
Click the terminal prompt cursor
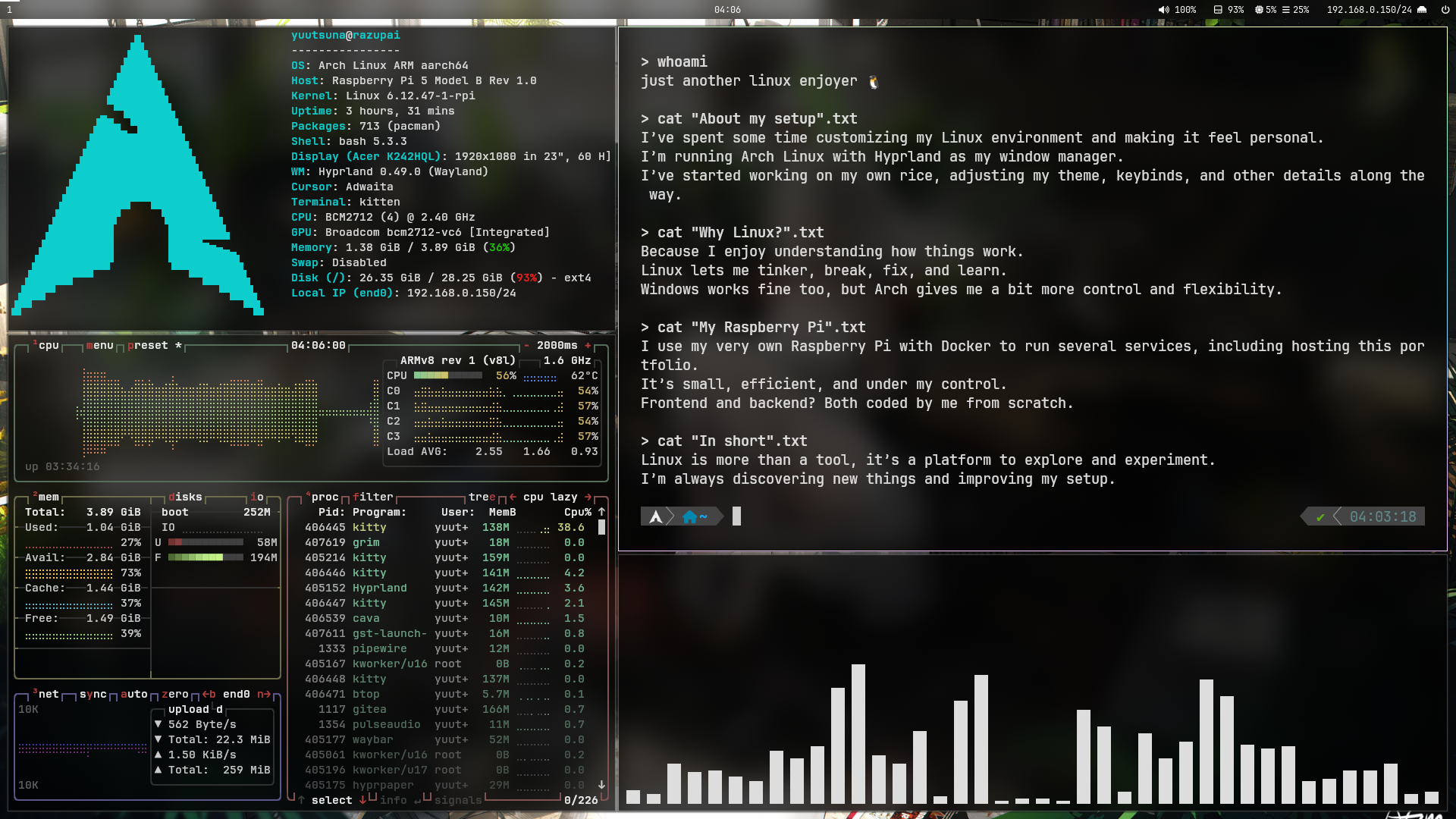(x=736, y=517)
